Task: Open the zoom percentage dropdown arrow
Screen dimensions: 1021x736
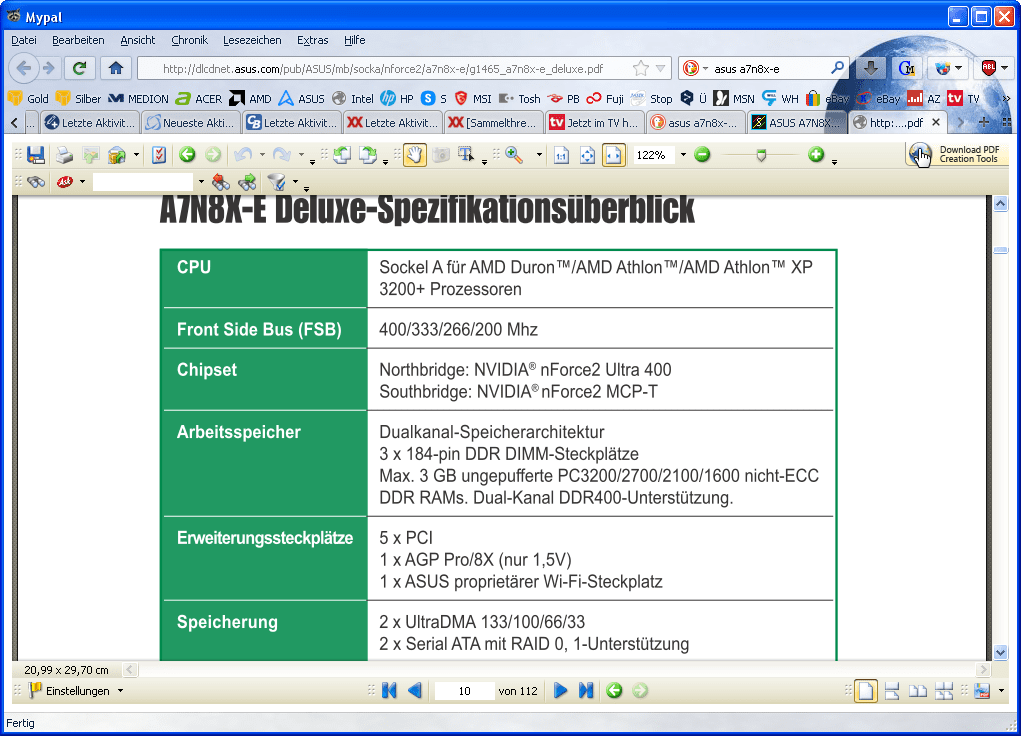Action: pyautogui.click(x=683, y=155)
